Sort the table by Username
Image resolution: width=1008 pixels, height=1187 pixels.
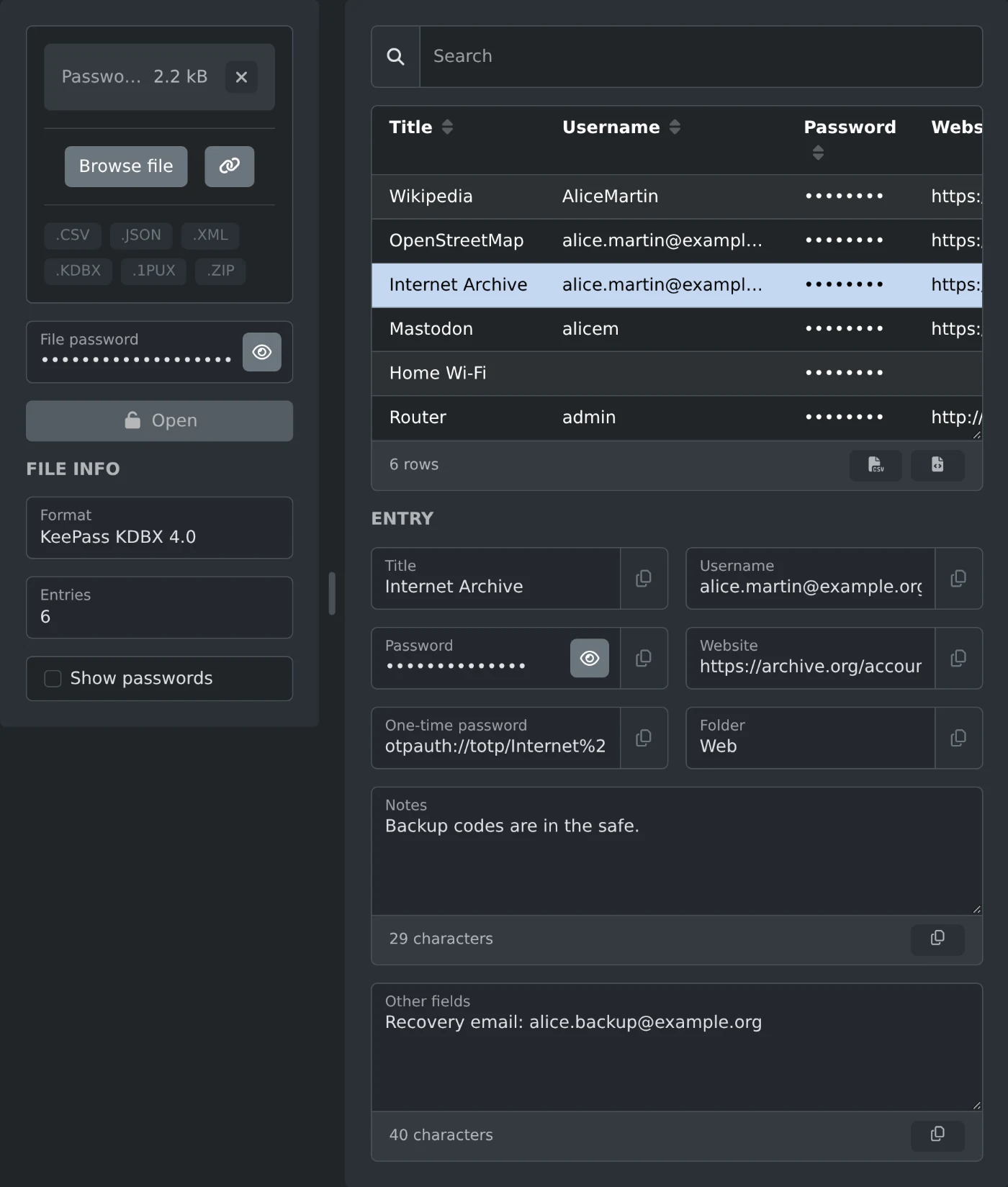click(675, 127)
